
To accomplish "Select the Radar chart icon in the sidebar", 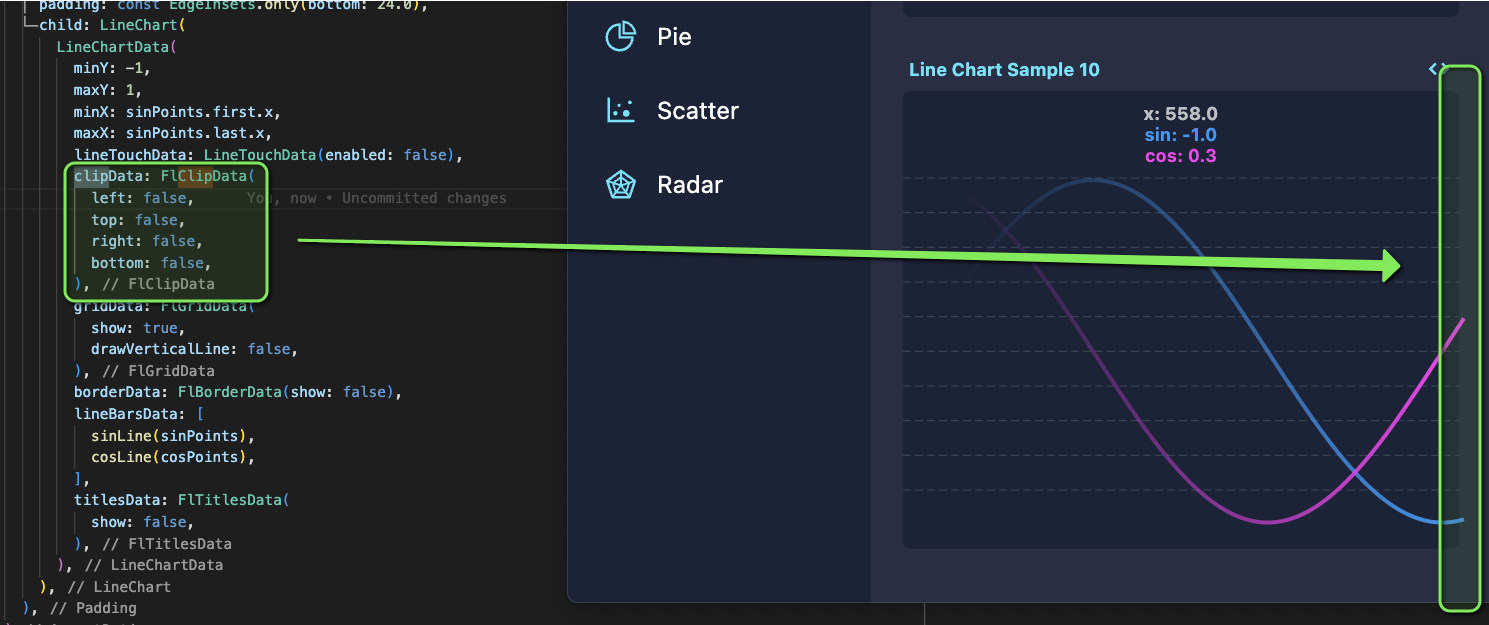I will (x=620, y=184).
